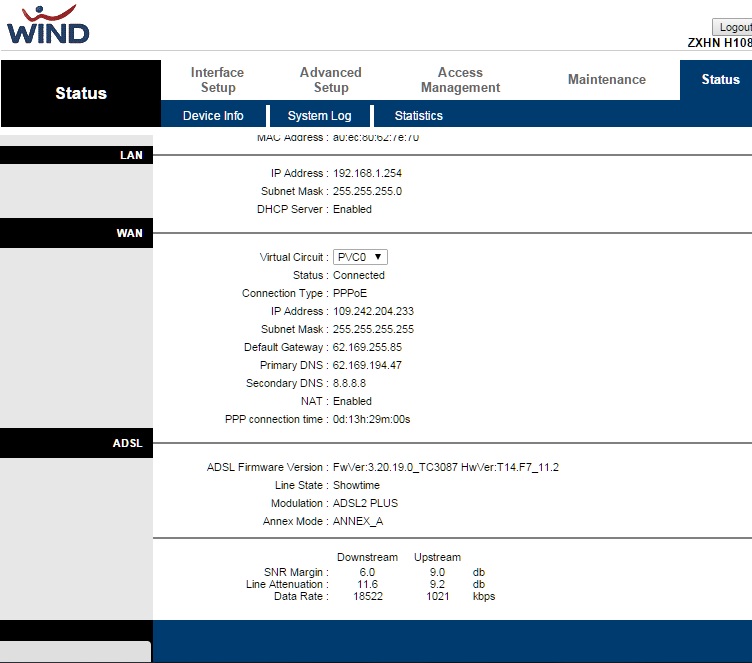This screenshot has width=752, height=663.
Task: Switch to Access Management tab
Action: tap(460, 80)
